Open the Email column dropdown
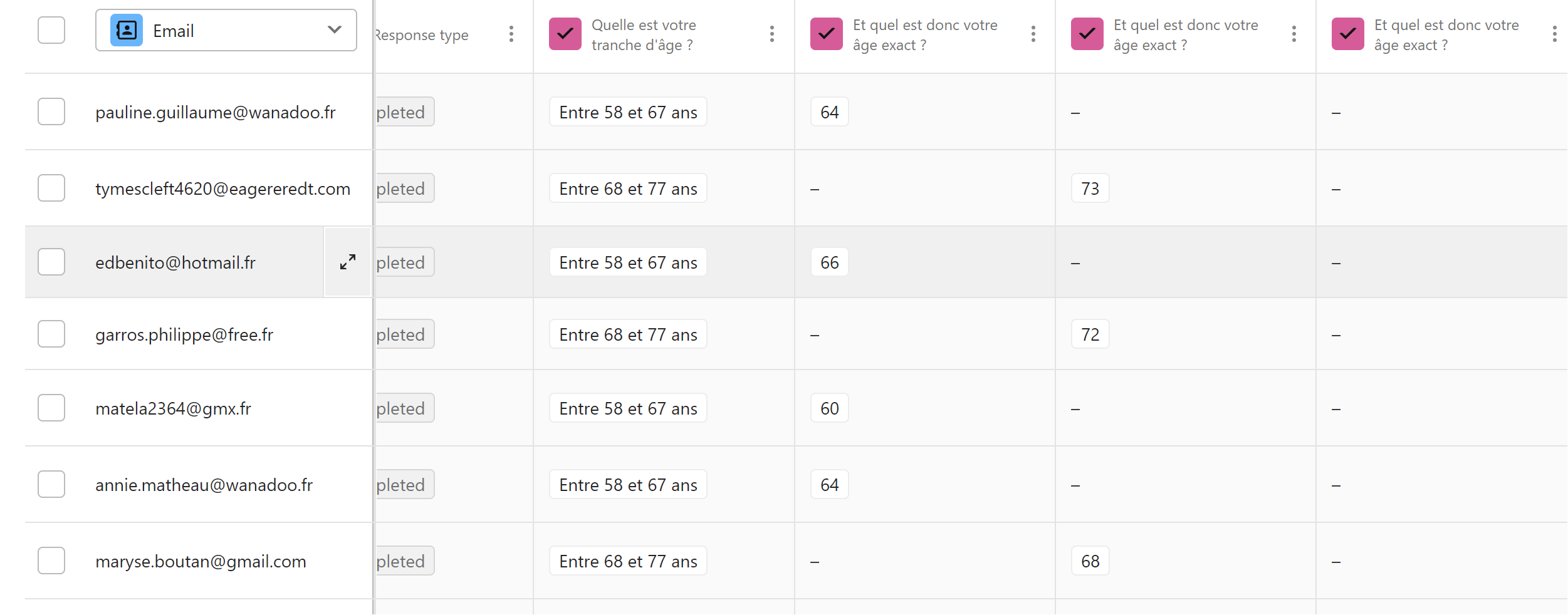 click(x=226, y=30)
